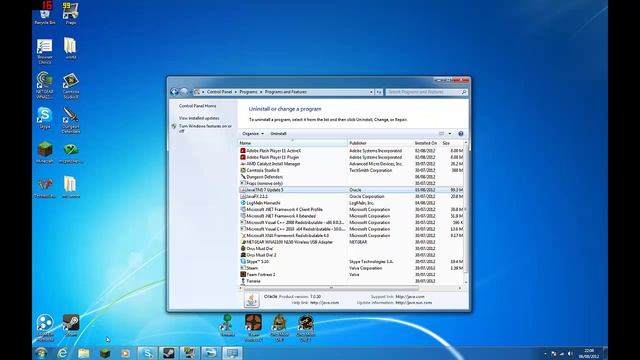640x360 pixels.
Task: Sort the list by Publisher column
Action: point(380,143)
